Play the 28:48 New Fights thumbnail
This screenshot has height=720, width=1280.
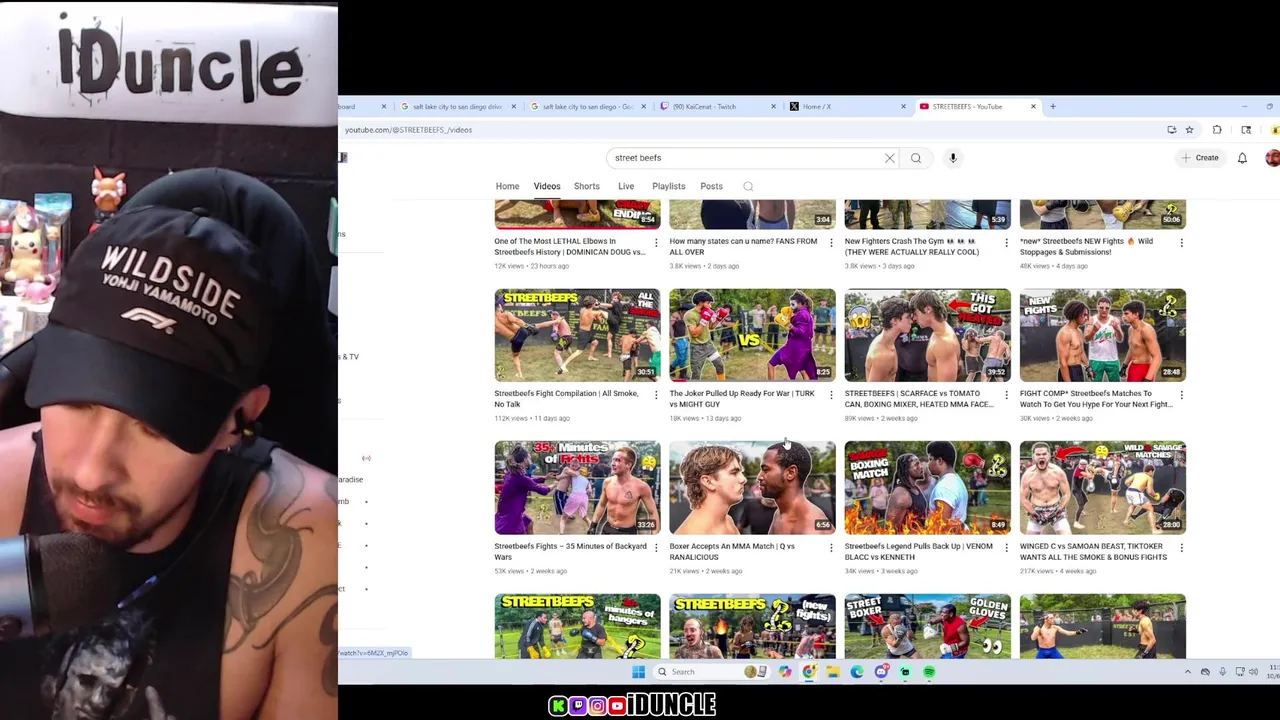(x=1102, y=335)
